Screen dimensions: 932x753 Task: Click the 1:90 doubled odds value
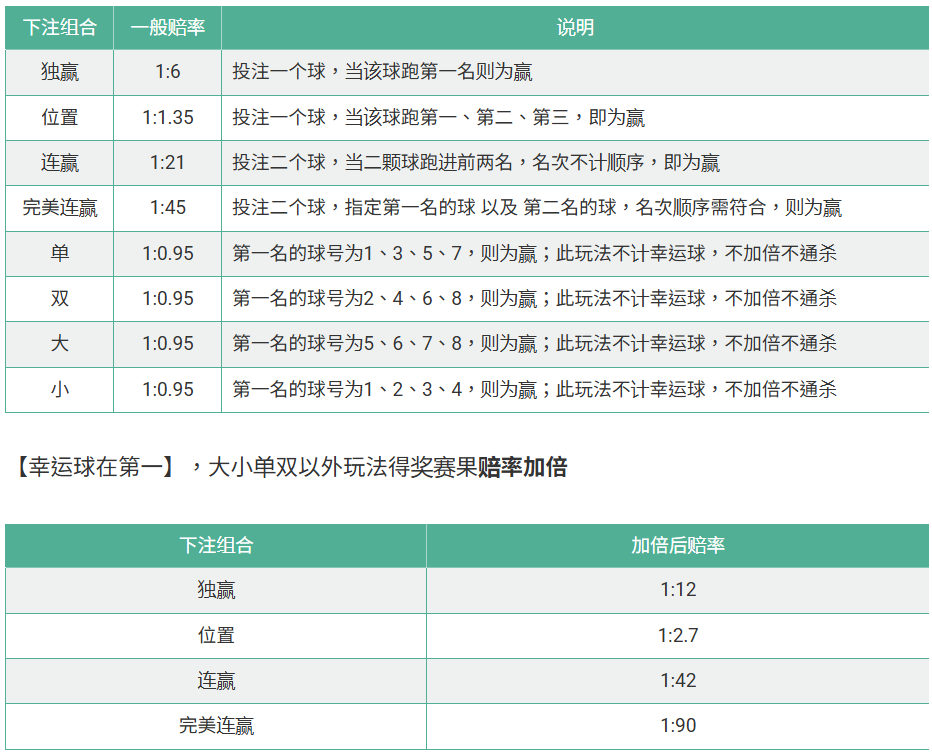(678, 726)
